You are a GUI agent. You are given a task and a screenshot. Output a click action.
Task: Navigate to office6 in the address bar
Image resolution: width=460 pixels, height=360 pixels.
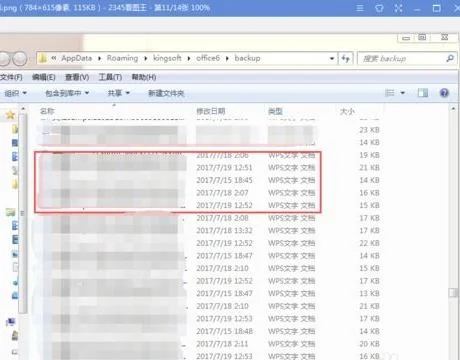pos(208,58)
